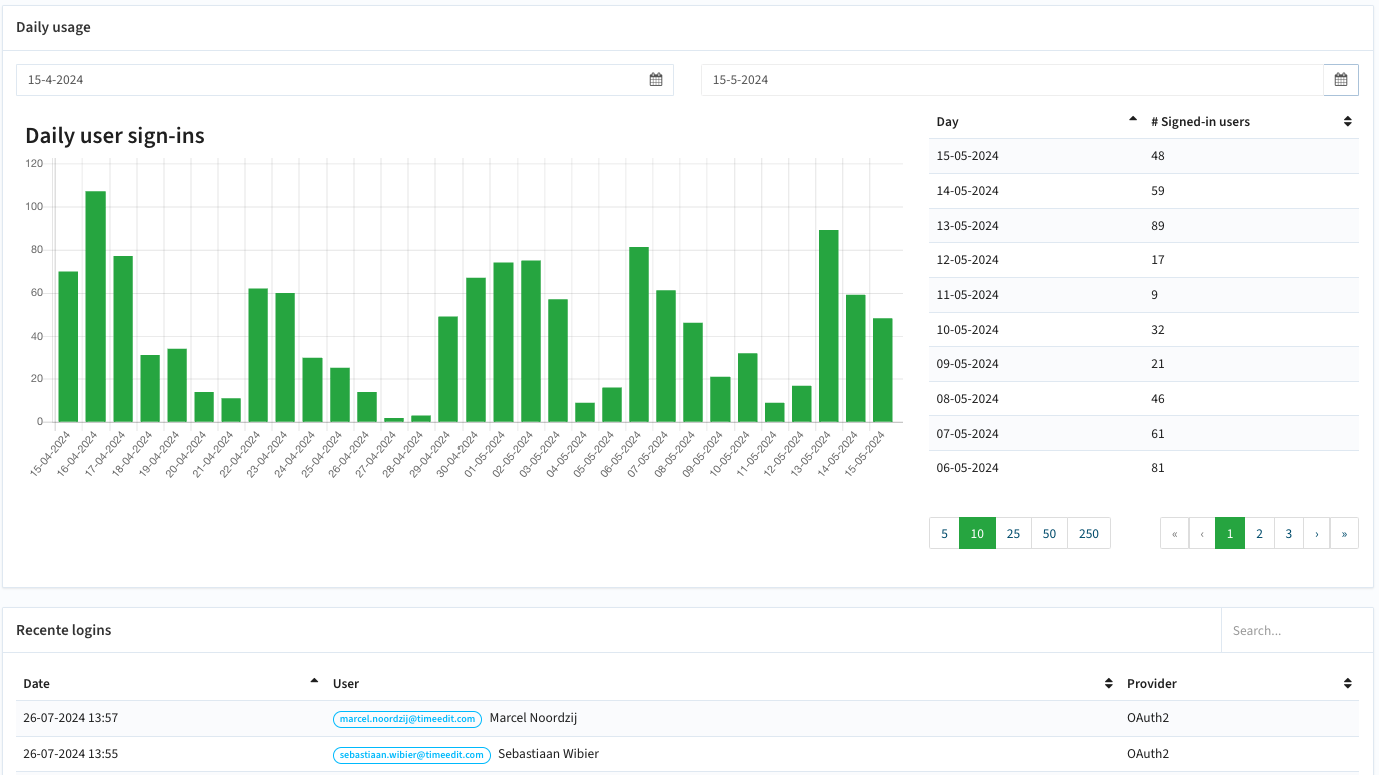Click table row 13-05-2024
Image resolution: width=1379 pixels, height=775 pixels.
point(1144,225)
